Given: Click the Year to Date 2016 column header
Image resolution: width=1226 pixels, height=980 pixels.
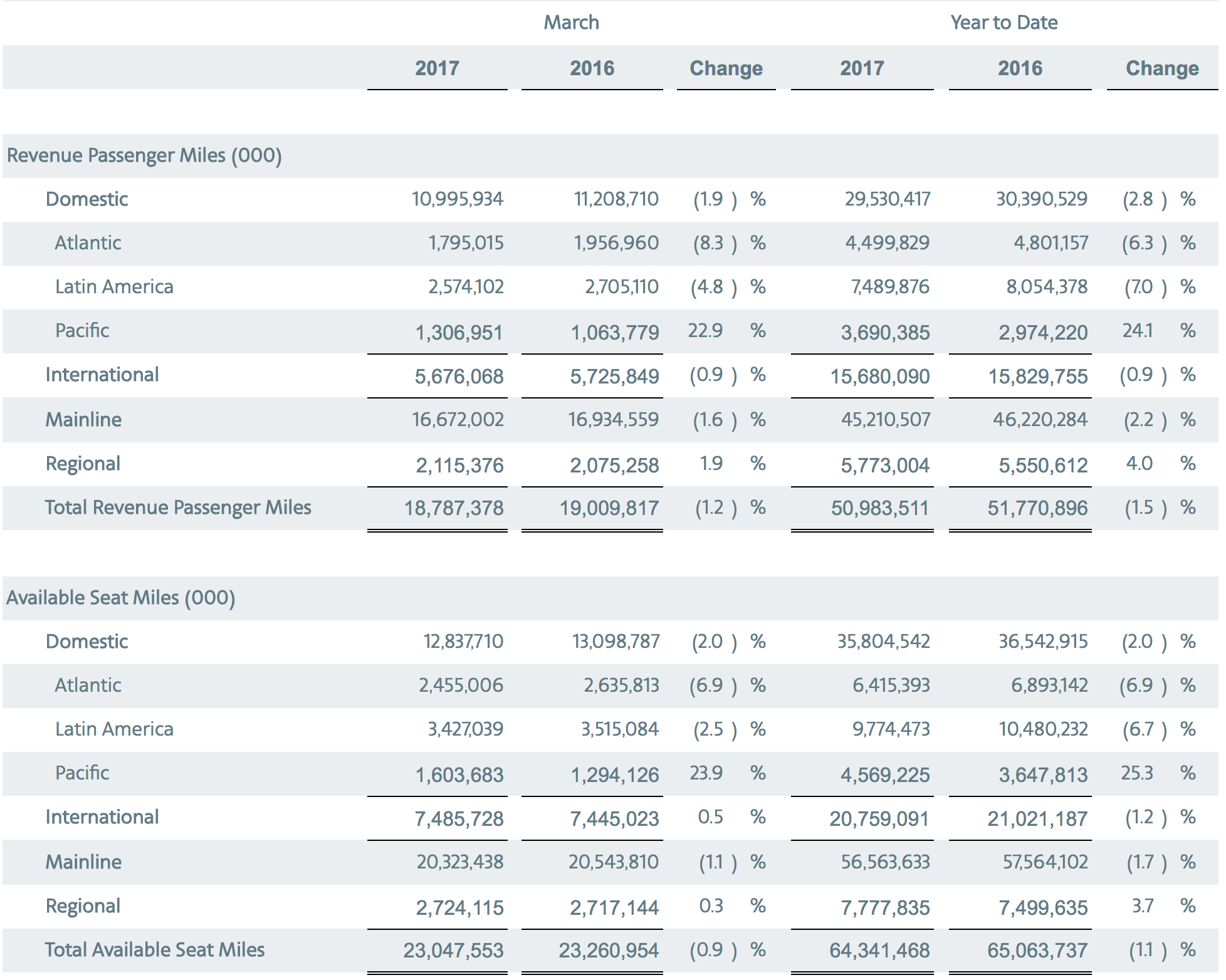Looking at the screenshot, I should [1020, 68].
